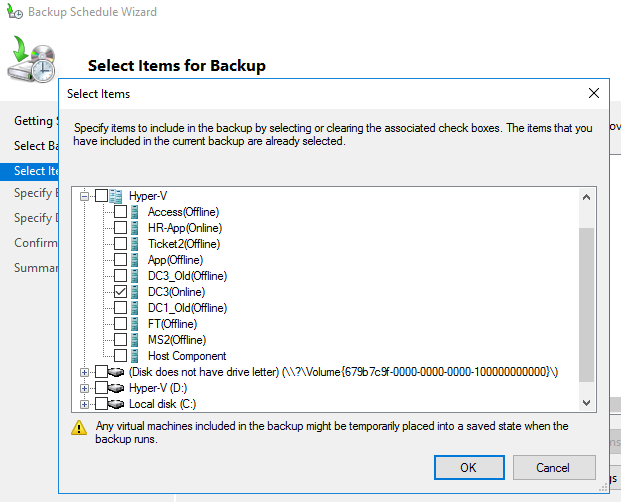Check the disk without drive letter checkbox
621x502 pixels.
pyautogui.click(x=101, y=372)
